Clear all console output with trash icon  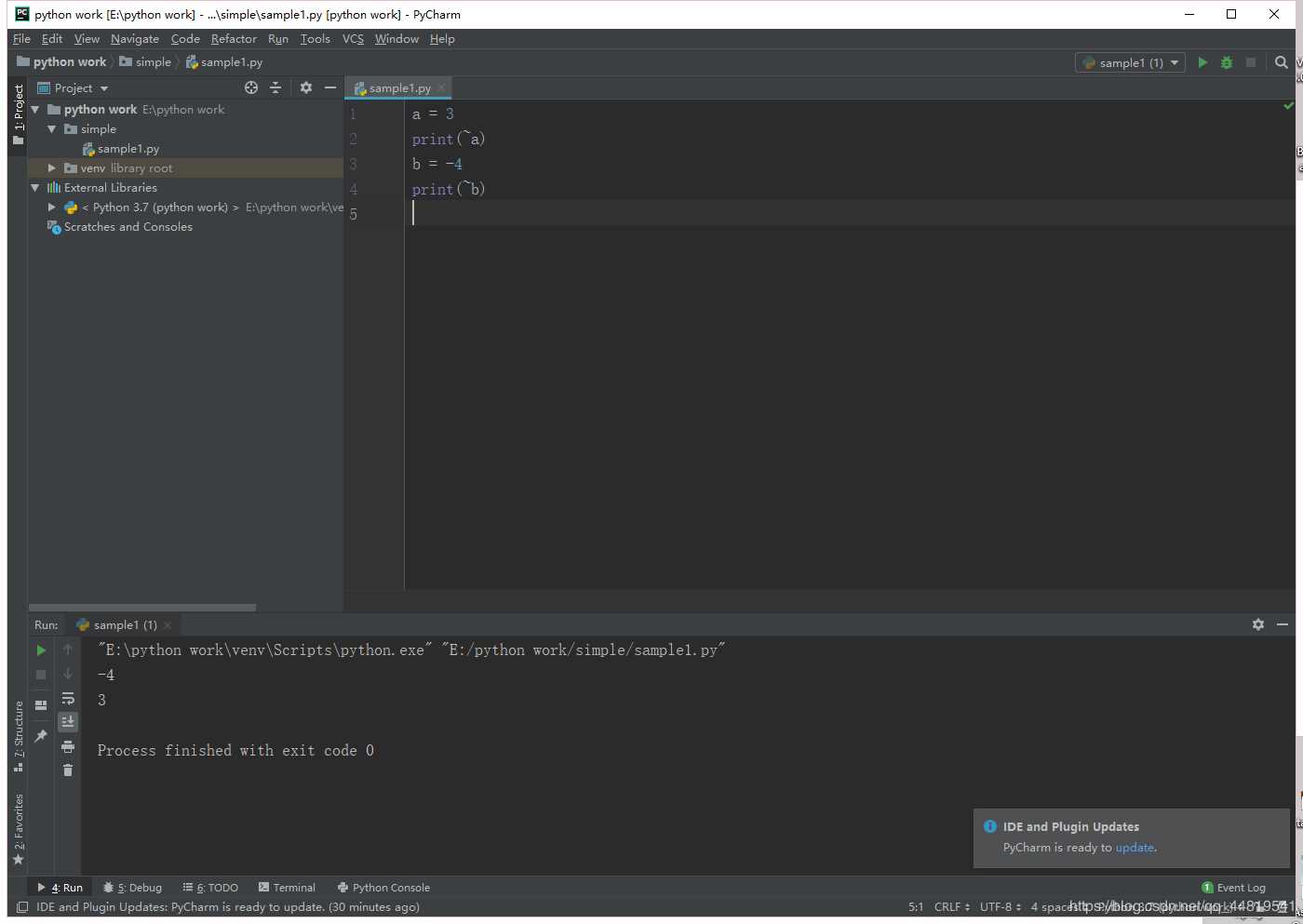(x=68, y=770)
